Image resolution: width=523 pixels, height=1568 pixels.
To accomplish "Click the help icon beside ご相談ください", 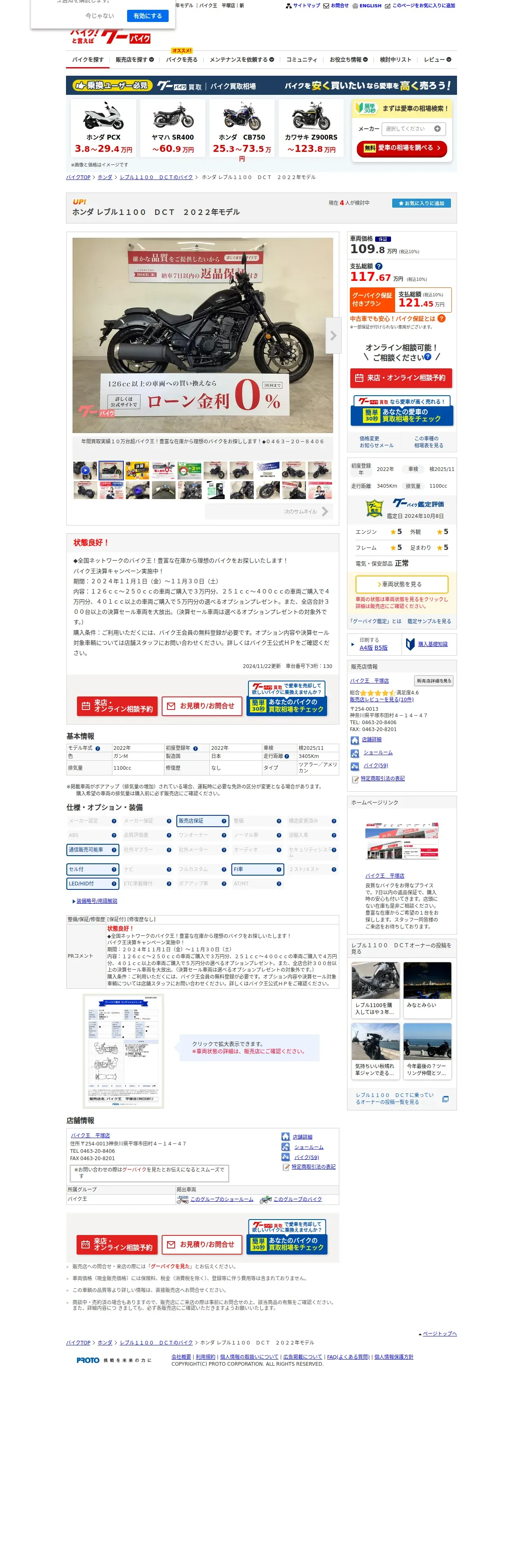I will pos(427,357).
